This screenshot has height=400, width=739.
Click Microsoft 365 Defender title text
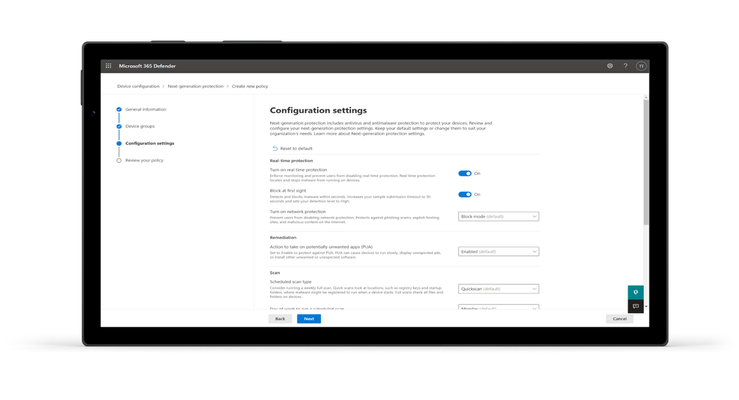pos(147,66)
